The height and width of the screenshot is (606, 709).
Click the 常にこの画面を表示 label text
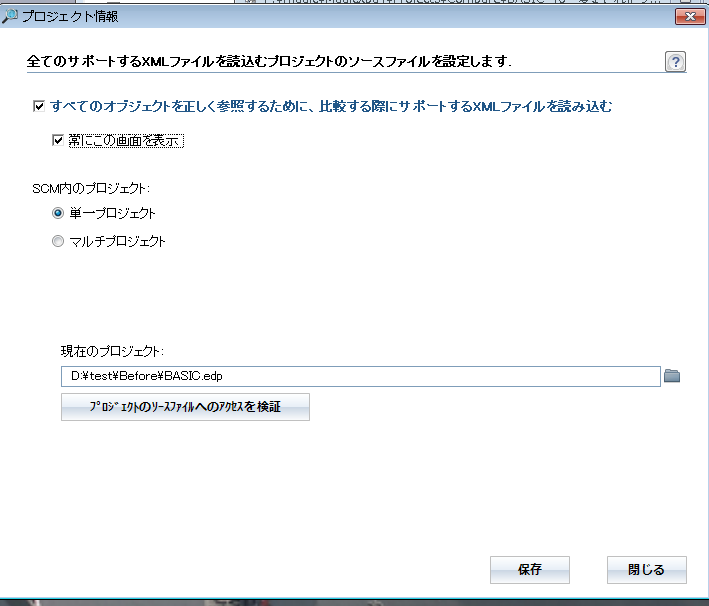(x=126, y=141)
